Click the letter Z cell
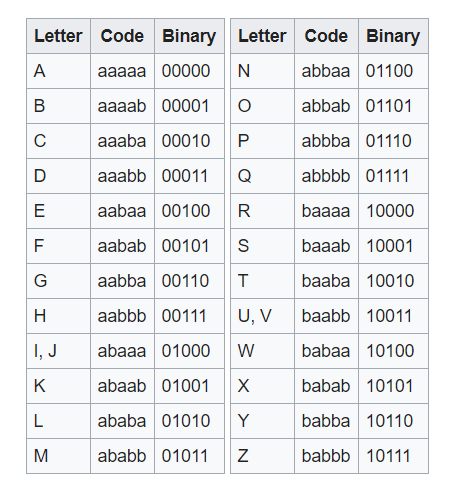Image resolution: width=462 pixels, height=497 pixels. [x=262, y=456]
